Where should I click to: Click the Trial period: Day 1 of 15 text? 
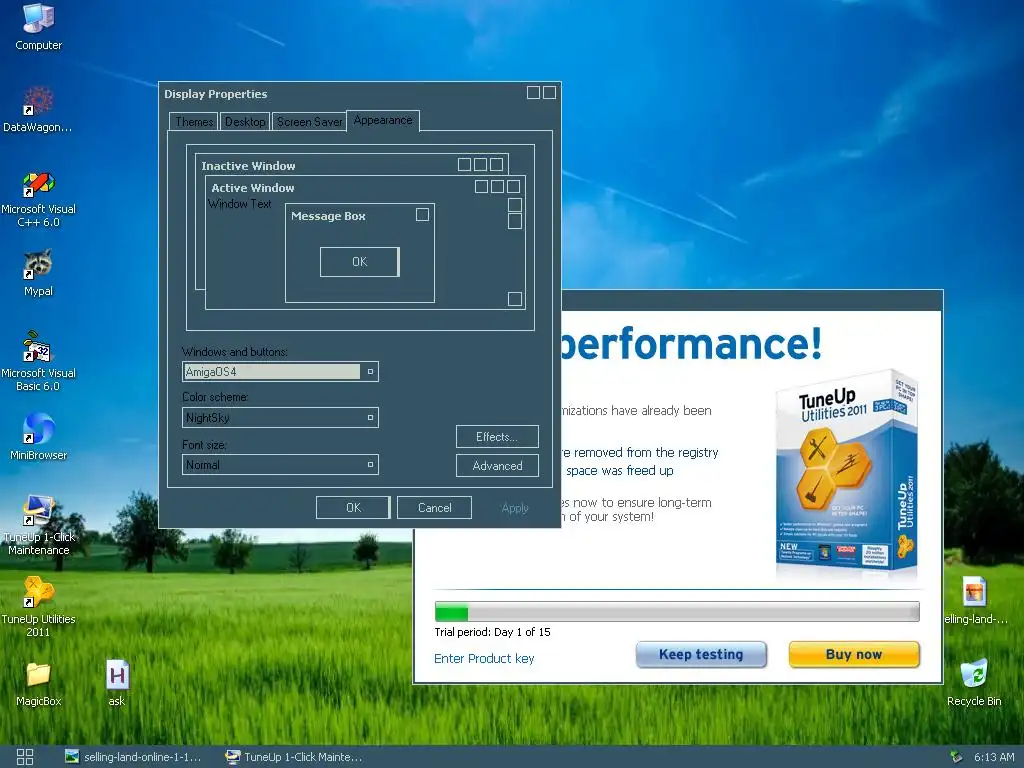[492, 632]
